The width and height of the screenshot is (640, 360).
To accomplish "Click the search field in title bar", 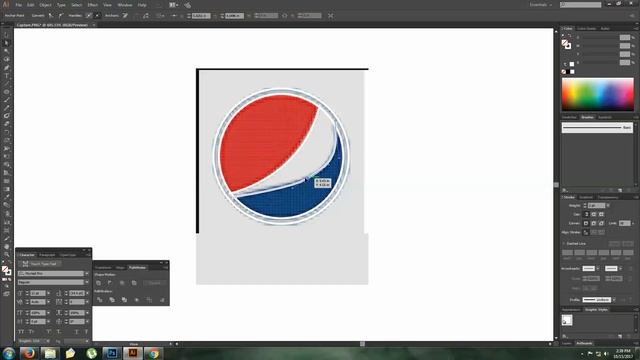I will [x=580, y=5].
